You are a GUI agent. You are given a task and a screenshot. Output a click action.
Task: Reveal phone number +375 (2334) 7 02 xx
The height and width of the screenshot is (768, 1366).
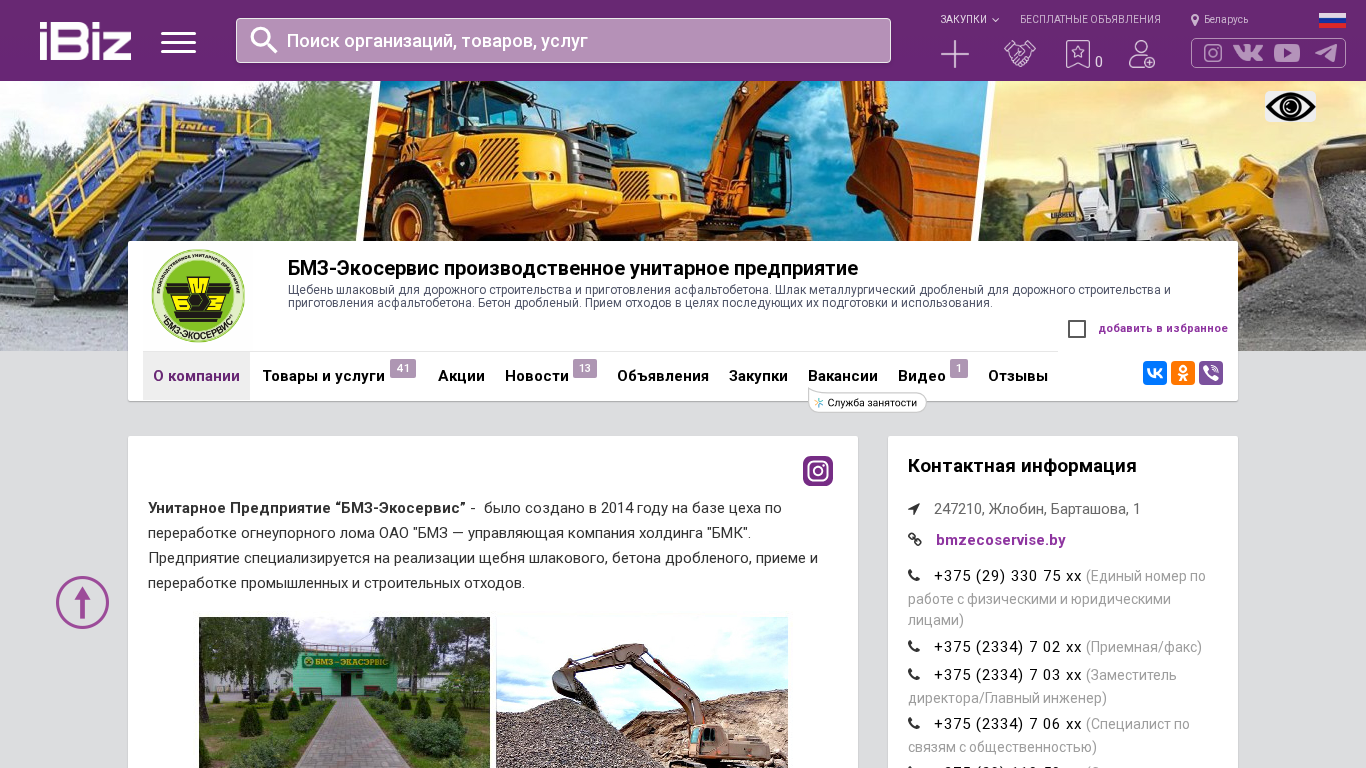pos(1008,647)
